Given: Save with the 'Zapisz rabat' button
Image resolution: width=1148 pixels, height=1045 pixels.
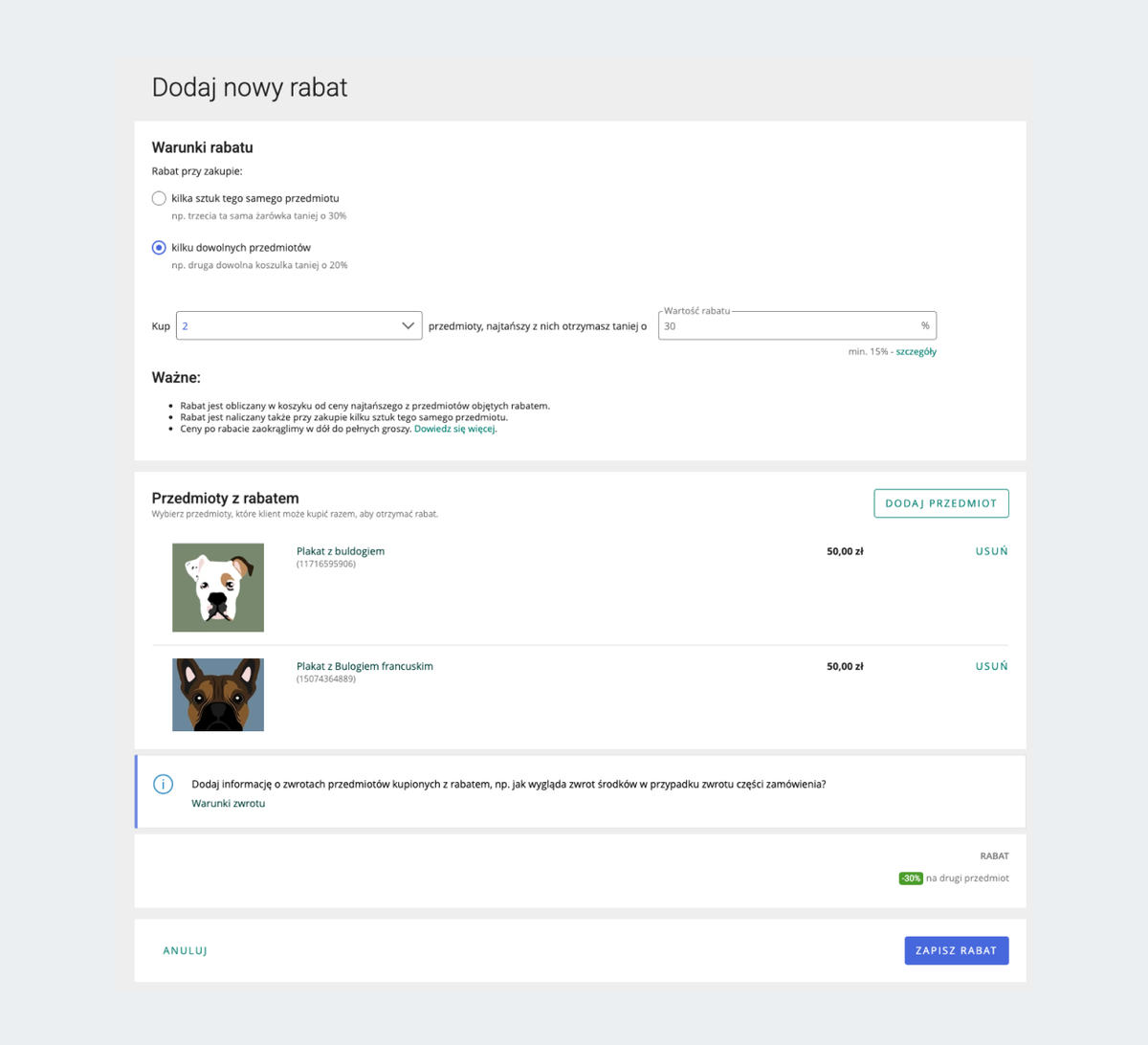Looking at the screenshot, I should (x=956, y=951).
